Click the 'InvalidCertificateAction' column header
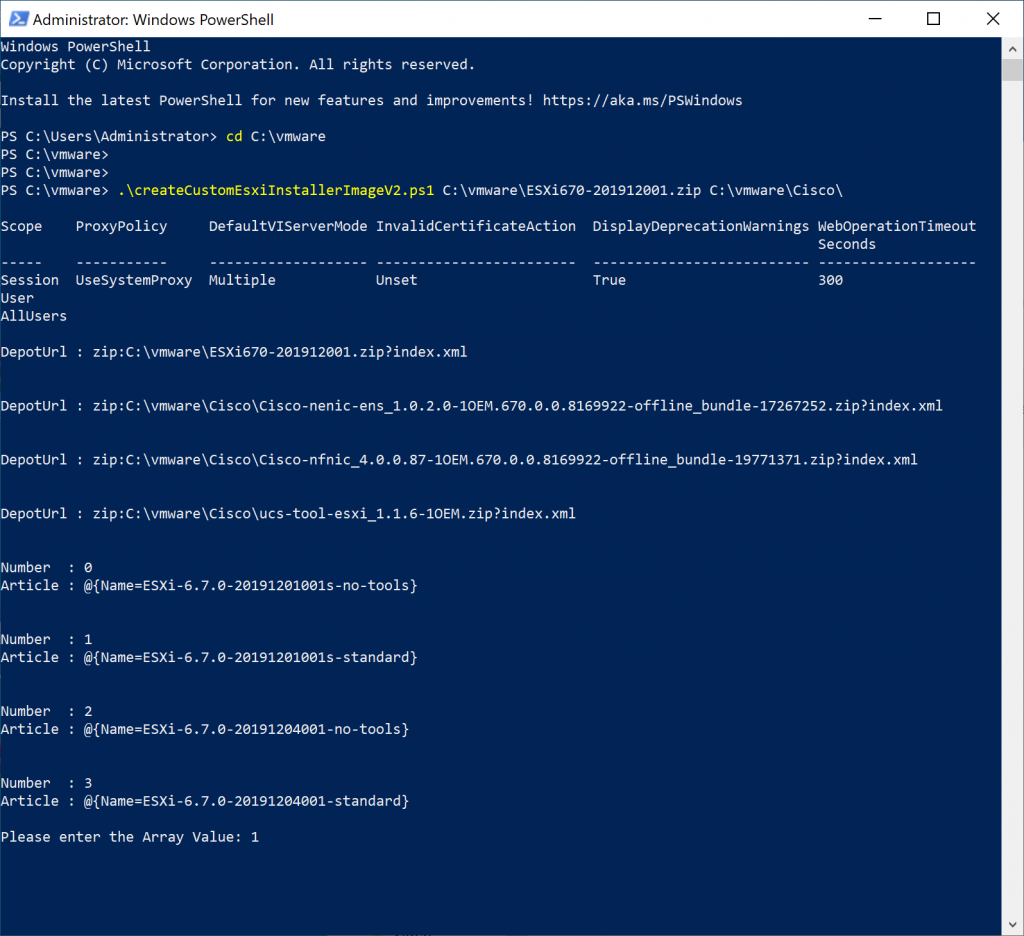The width and height of the screenshot is (1024, 936). 475,227
